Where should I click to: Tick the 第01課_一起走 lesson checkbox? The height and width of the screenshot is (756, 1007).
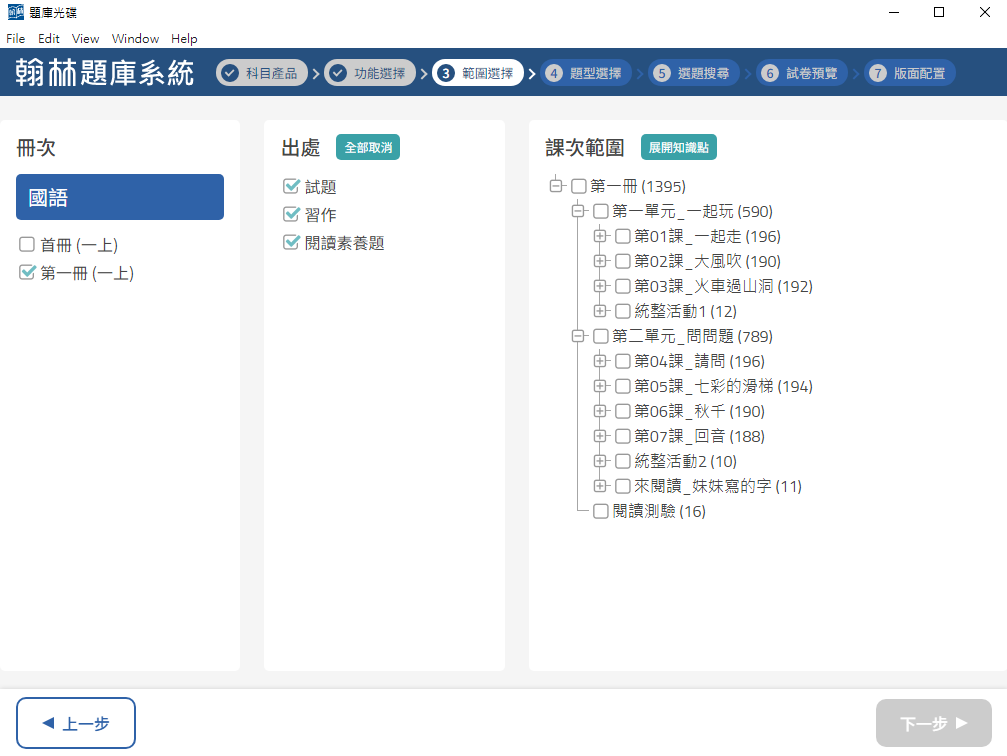pyautogui.click(x=623, y=237)
